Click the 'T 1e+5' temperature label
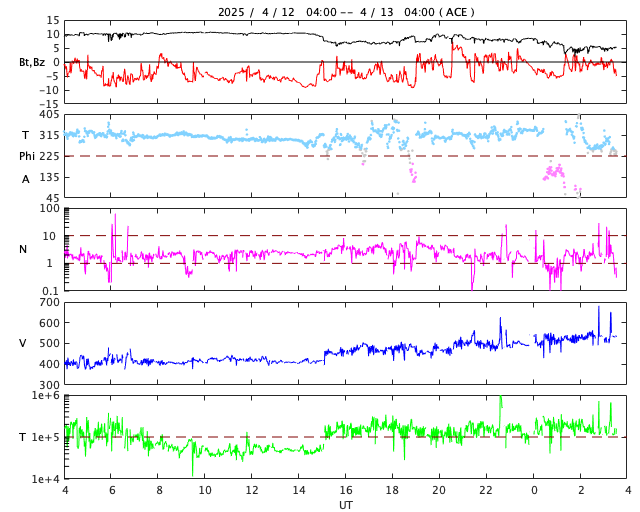The image size is (640, 512). coord(39,437)
